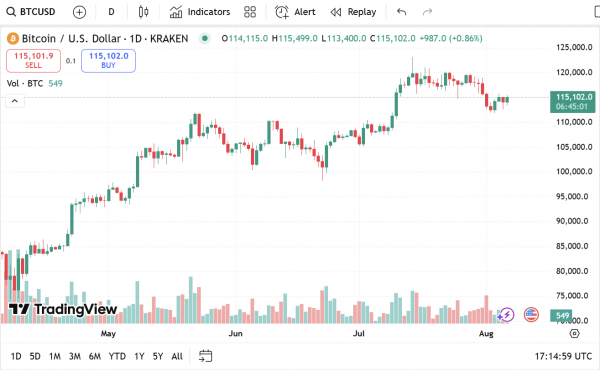This screenshot has height=370, width=600.
Task: Open the candlestick chart style menu
Action: click(x=143, y=12)
